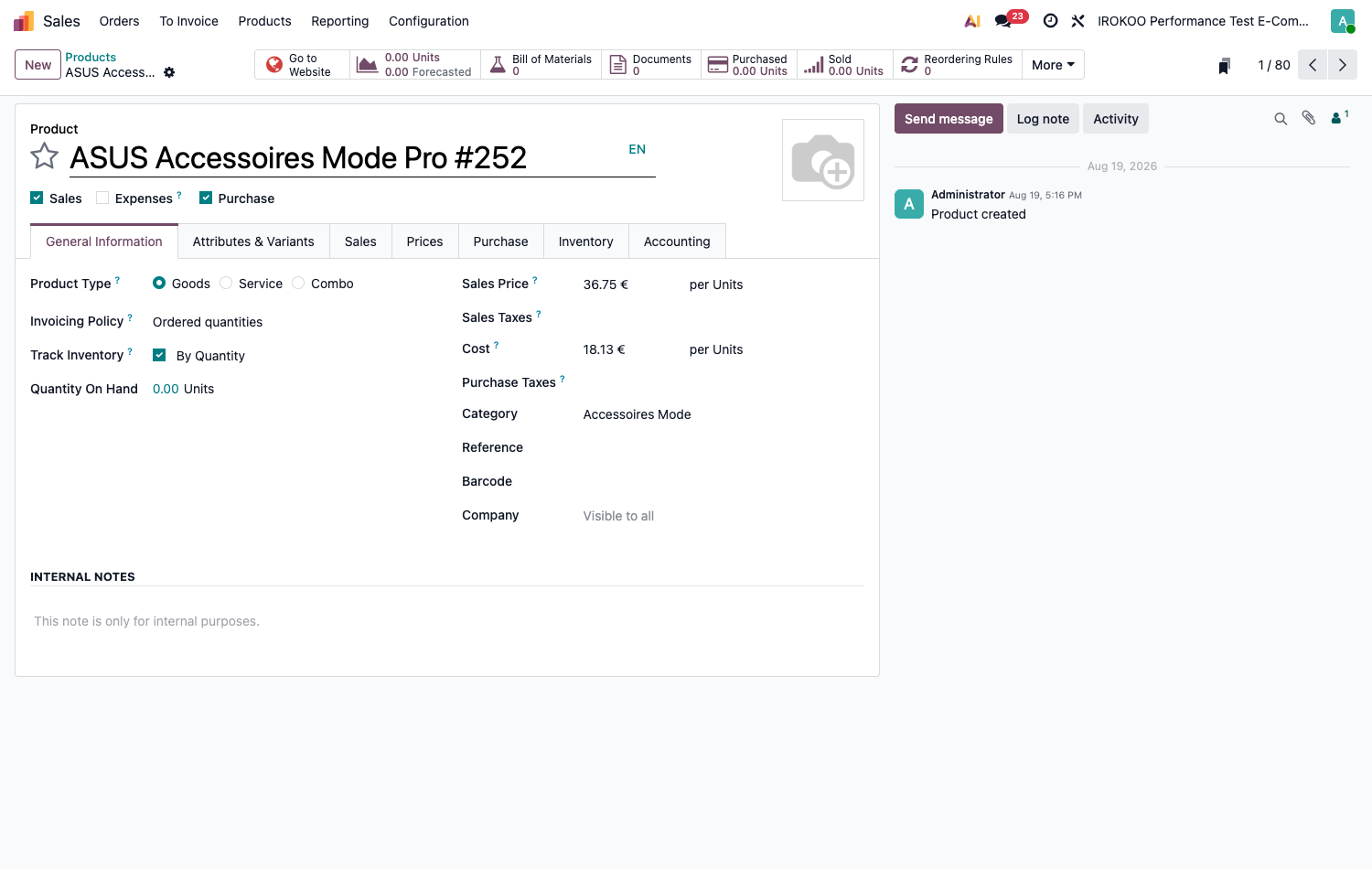1372x869 pixels.
Task: Mark product as favorite with star
Action: pos(45,156)
